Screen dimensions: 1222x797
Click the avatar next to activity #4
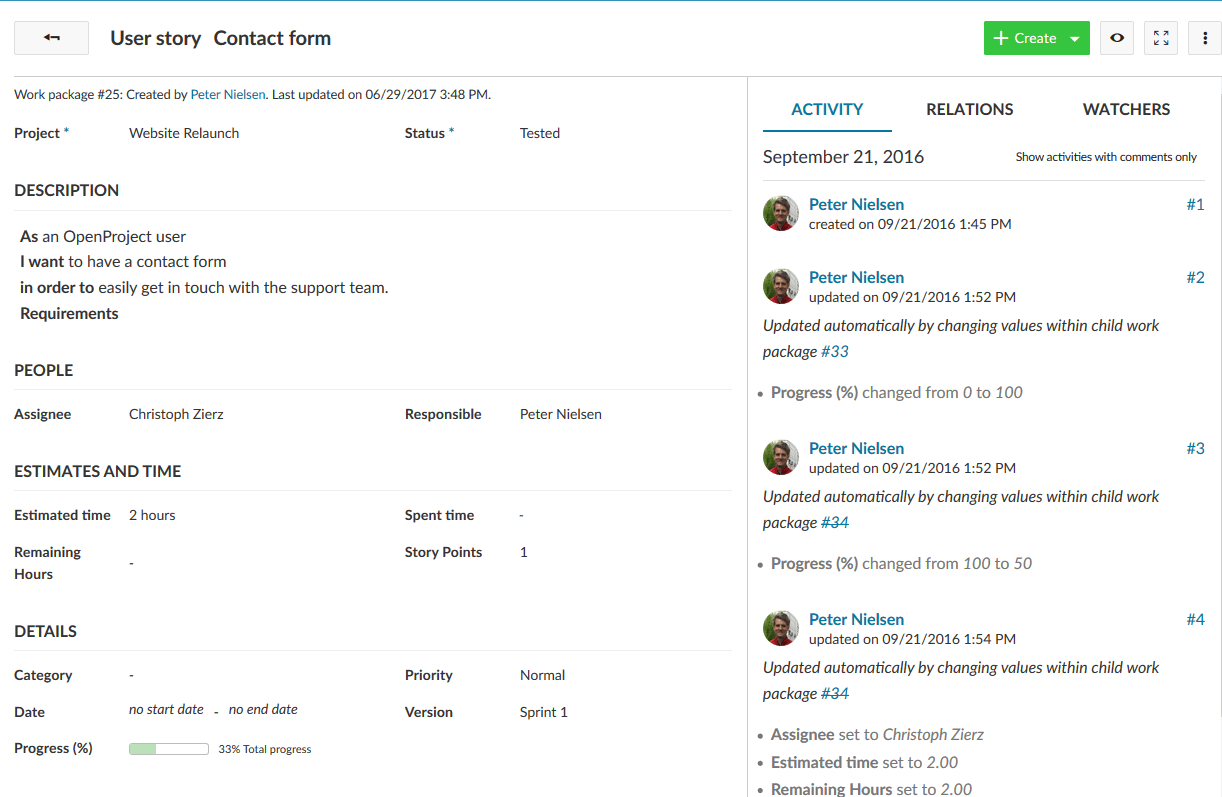(781, 628)
